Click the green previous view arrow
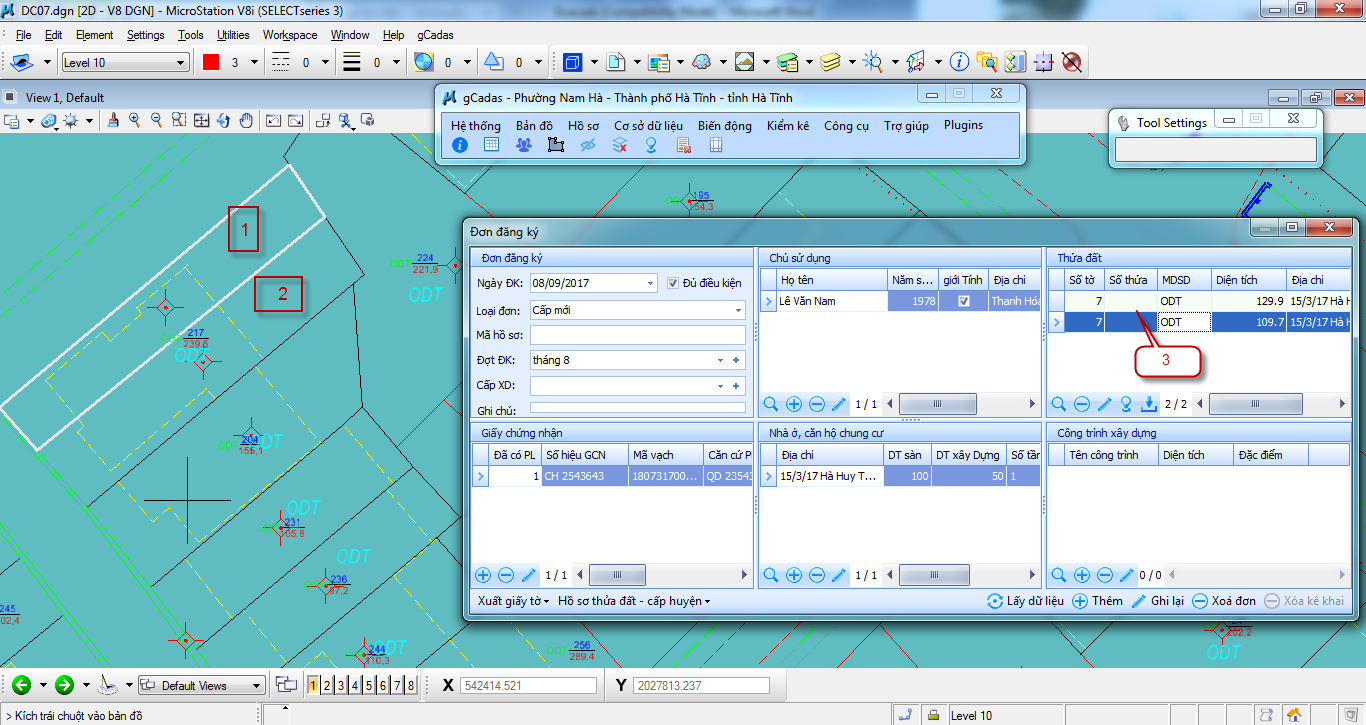 coord(21,685)
